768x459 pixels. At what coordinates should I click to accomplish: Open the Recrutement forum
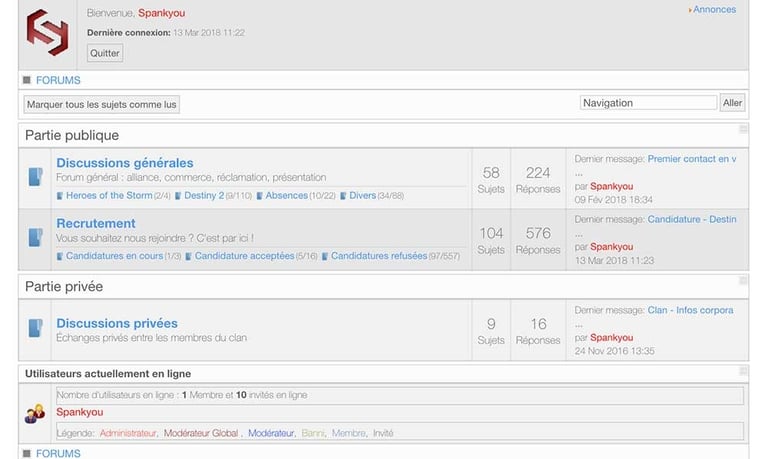tap(96, 223)
